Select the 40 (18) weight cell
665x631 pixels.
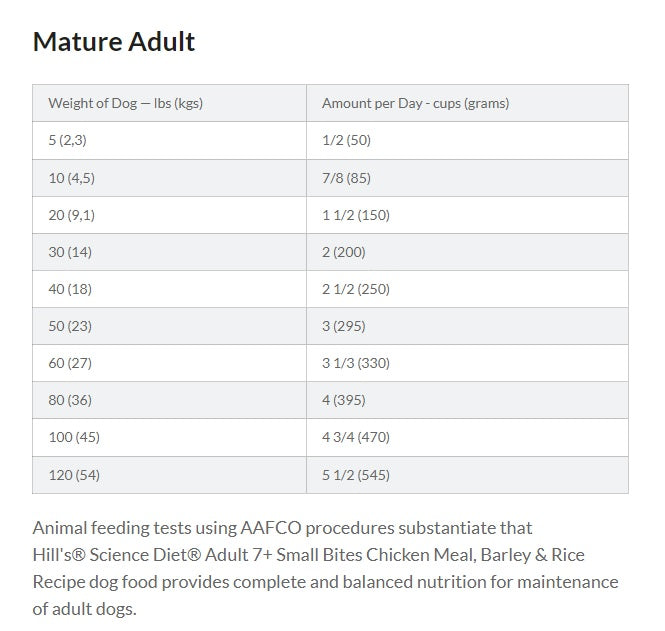click(x=169, y=289)
